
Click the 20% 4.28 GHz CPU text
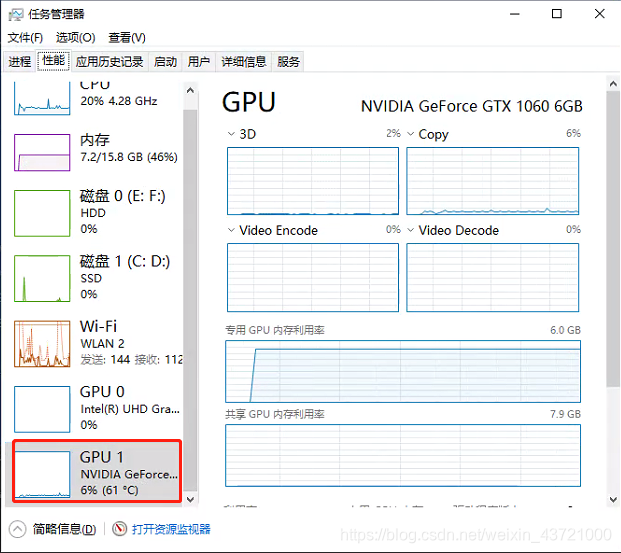click(x=119, y=101)
